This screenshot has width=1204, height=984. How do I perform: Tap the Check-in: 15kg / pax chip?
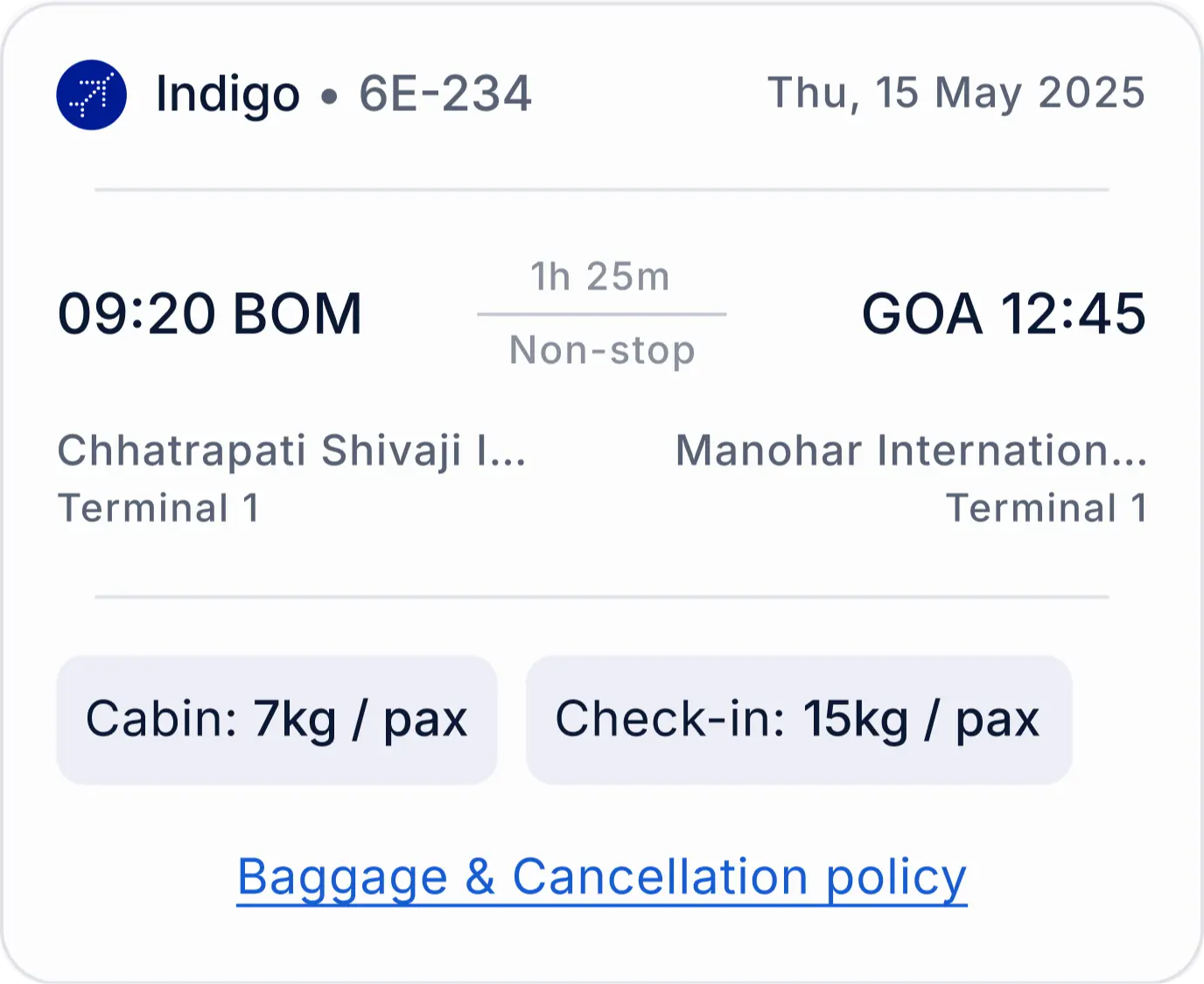[x=798, y=720]
